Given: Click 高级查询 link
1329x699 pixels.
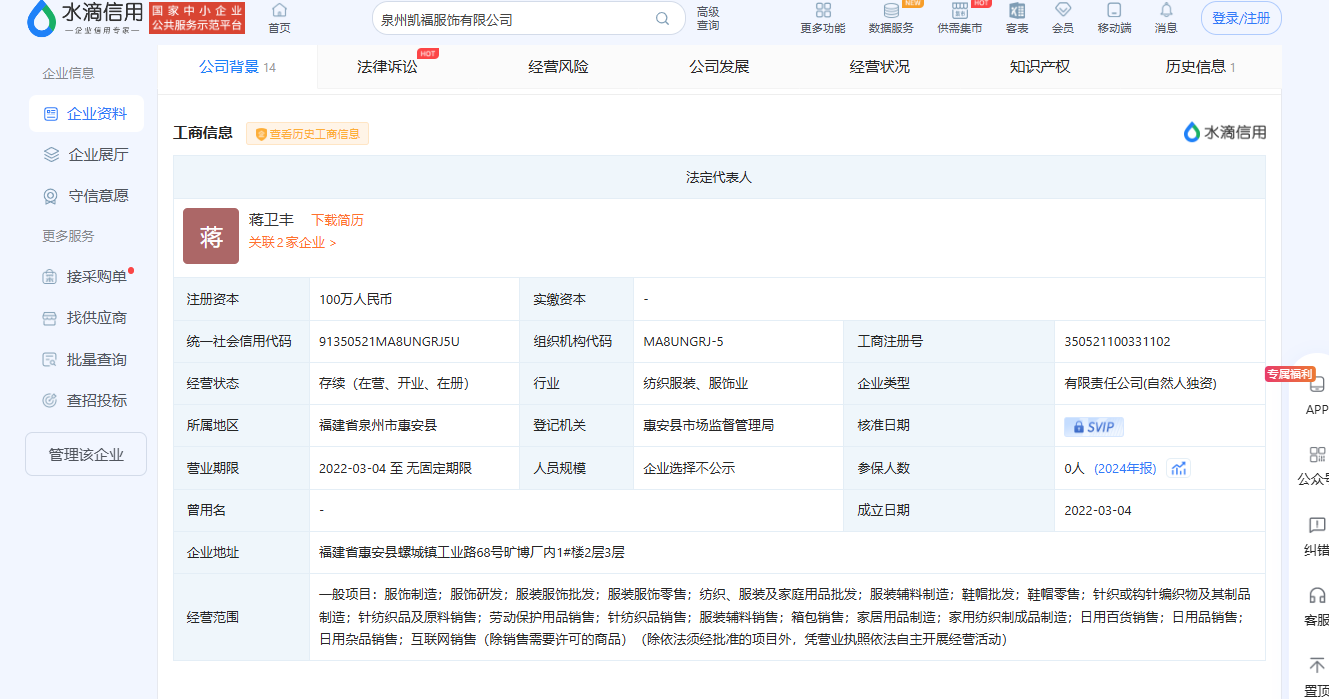Looking at the screenshot, I should (x=708, y=19).
